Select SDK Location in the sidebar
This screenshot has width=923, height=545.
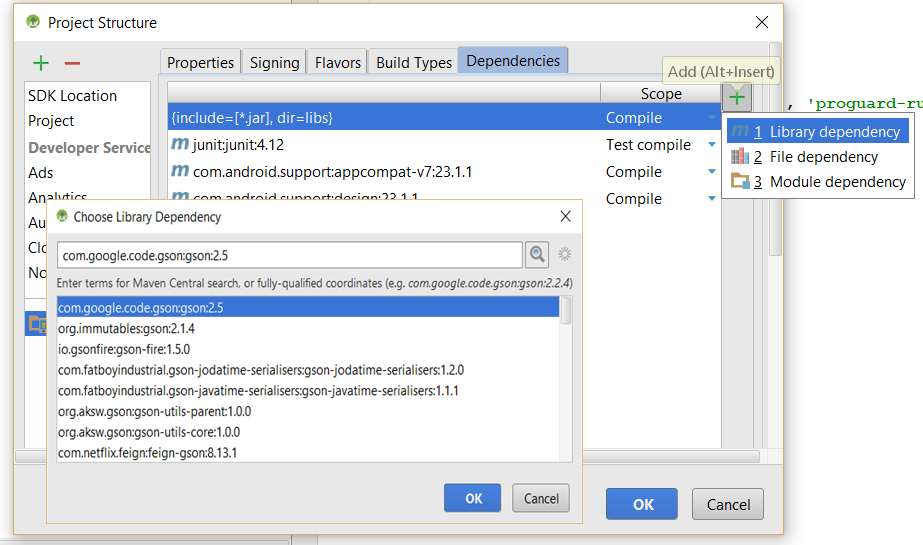click(72, 95)
